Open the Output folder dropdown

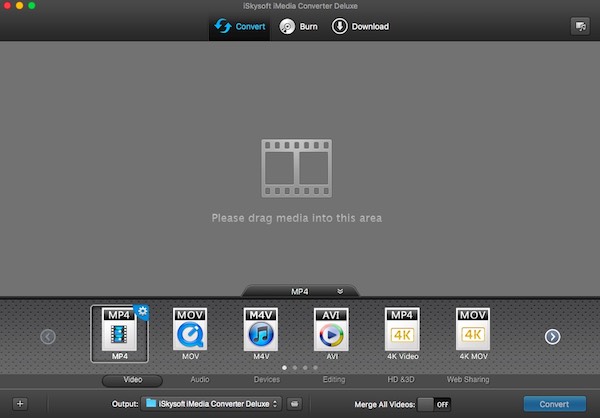(213, 404)
